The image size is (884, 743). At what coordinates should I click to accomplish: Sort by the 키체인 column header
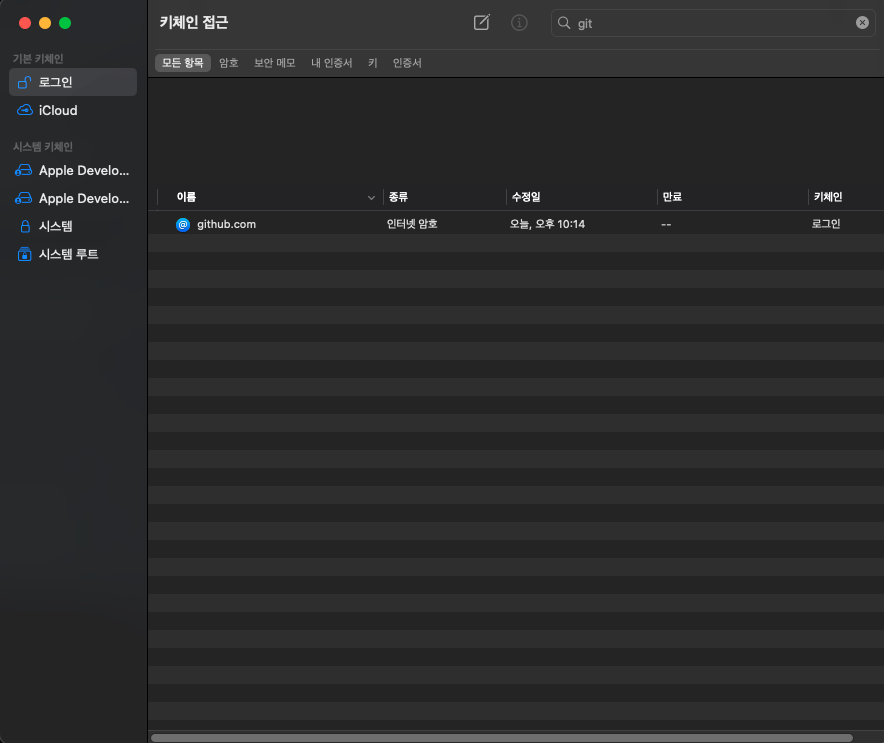coord(846,197)
